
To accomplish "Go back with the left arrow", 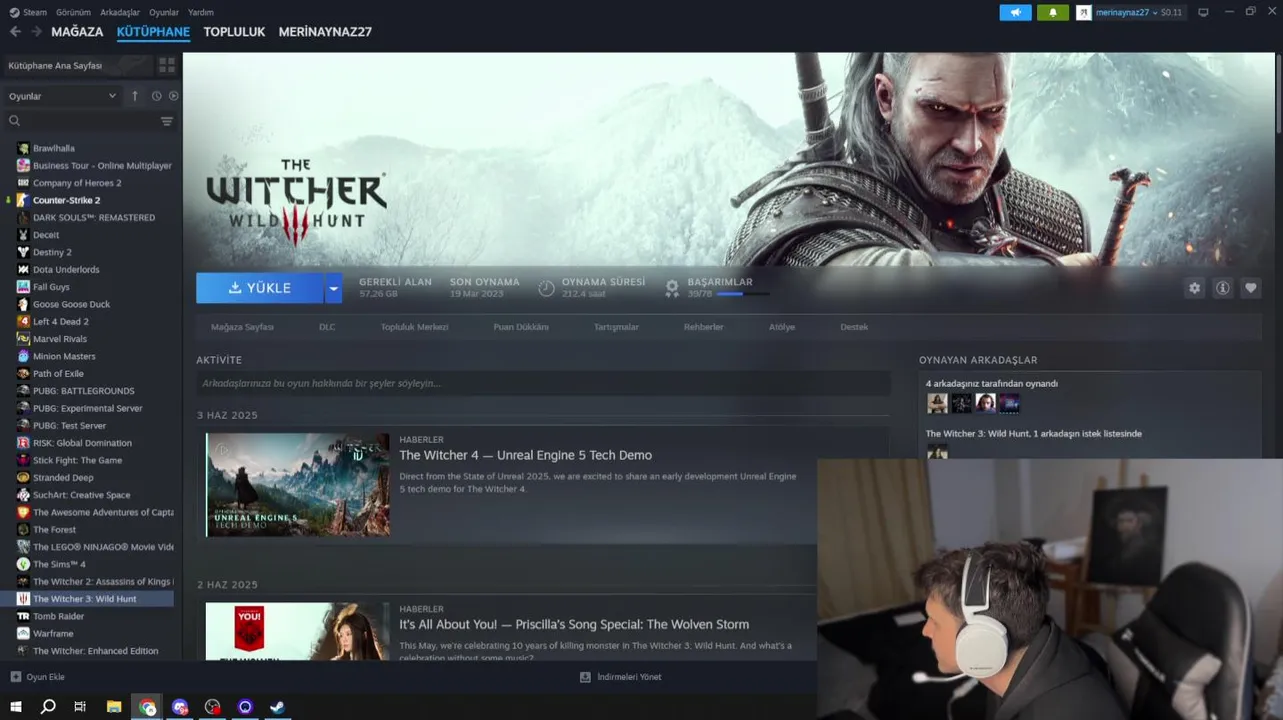I will tap(15, 32).
